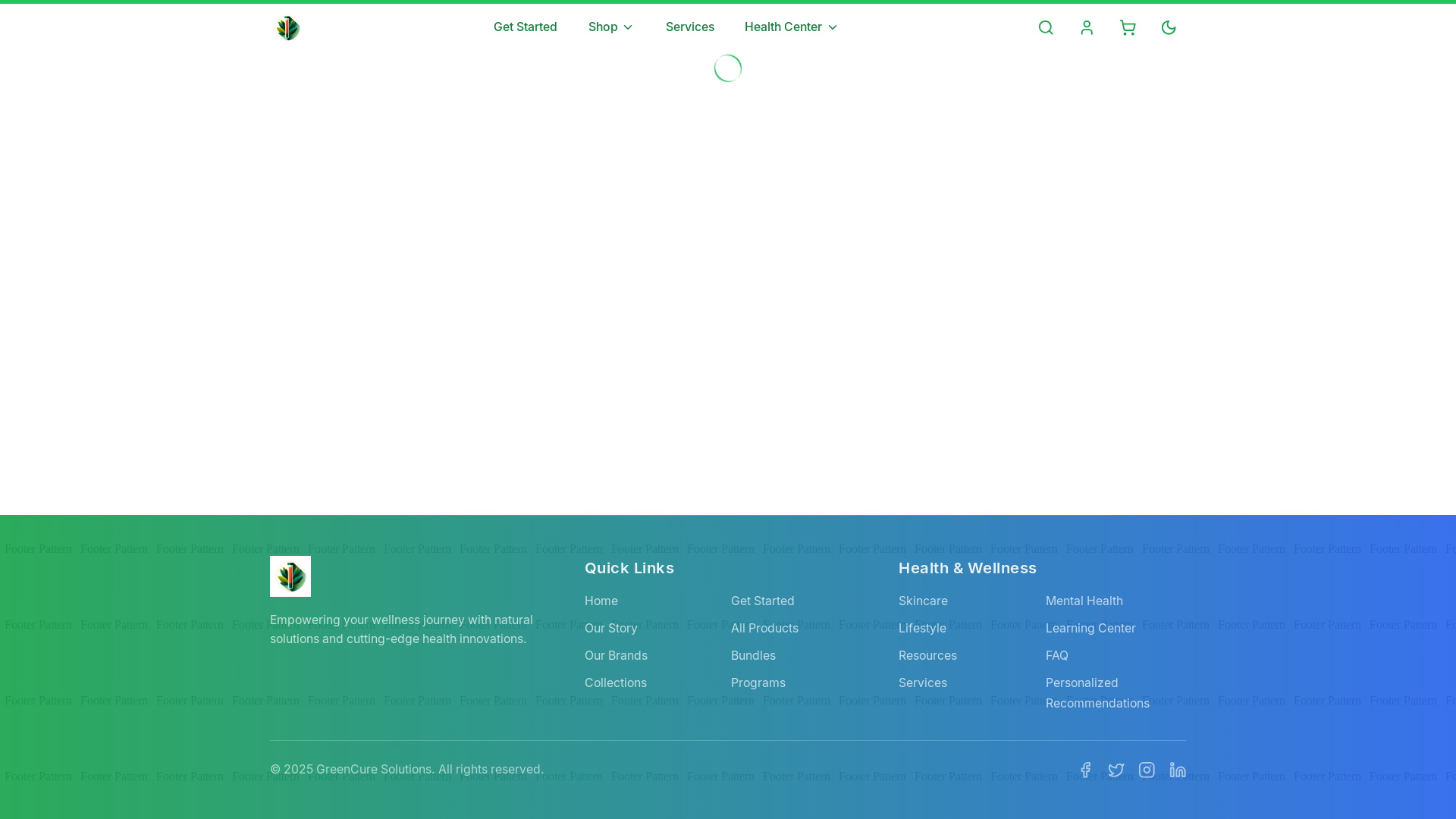Open Learning Center footer link
Viewport: 1456px width, 819px height.
[1090, 628]
